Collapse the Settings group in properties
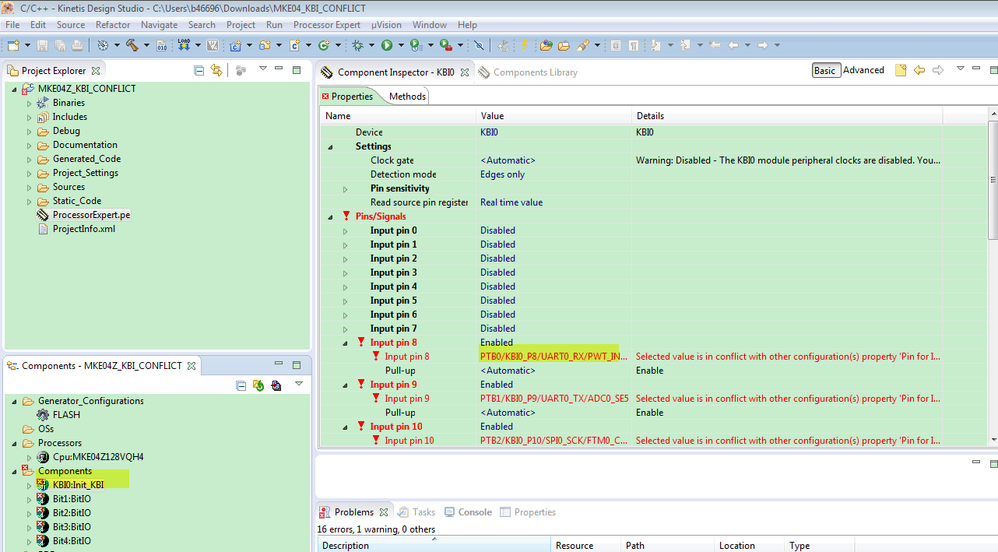This screenshot has height=552, width=998. (x=330, y=147)
